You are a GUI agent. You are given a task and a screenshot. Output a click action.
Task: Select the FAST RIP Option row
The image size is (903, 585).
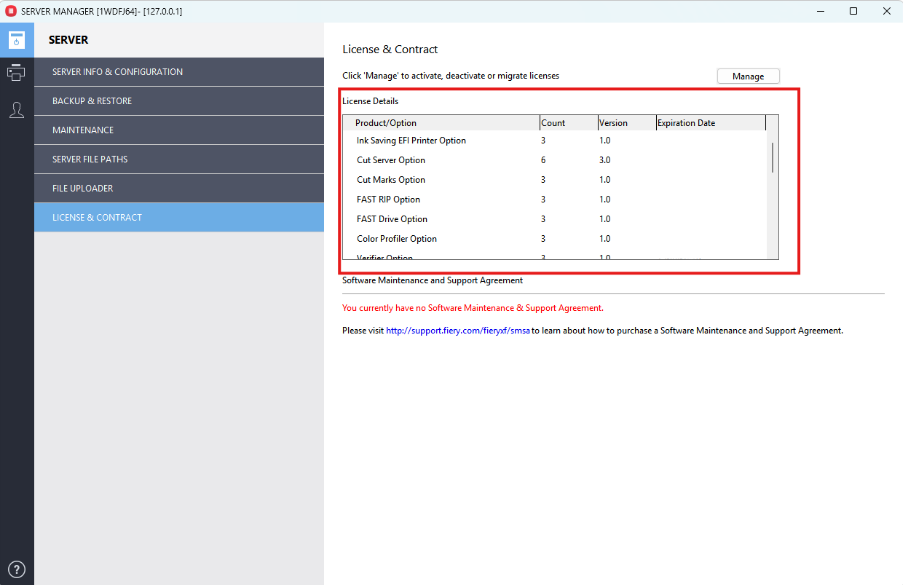555,199
